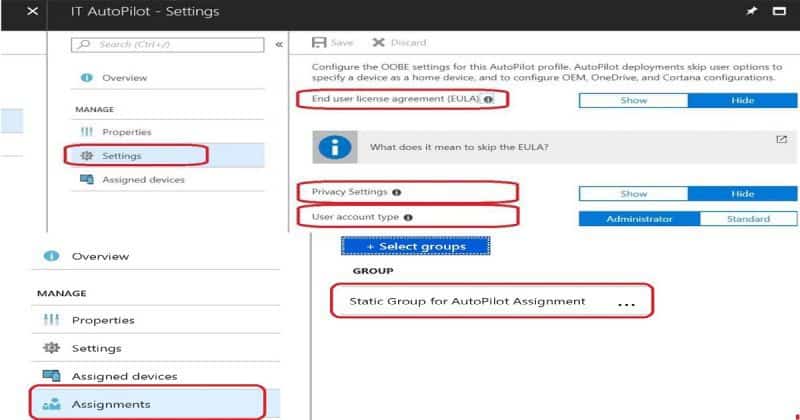Click the Discard X icon
This screenshot has height=420, width=800.
pyautogui.click(x=378, y=42)
